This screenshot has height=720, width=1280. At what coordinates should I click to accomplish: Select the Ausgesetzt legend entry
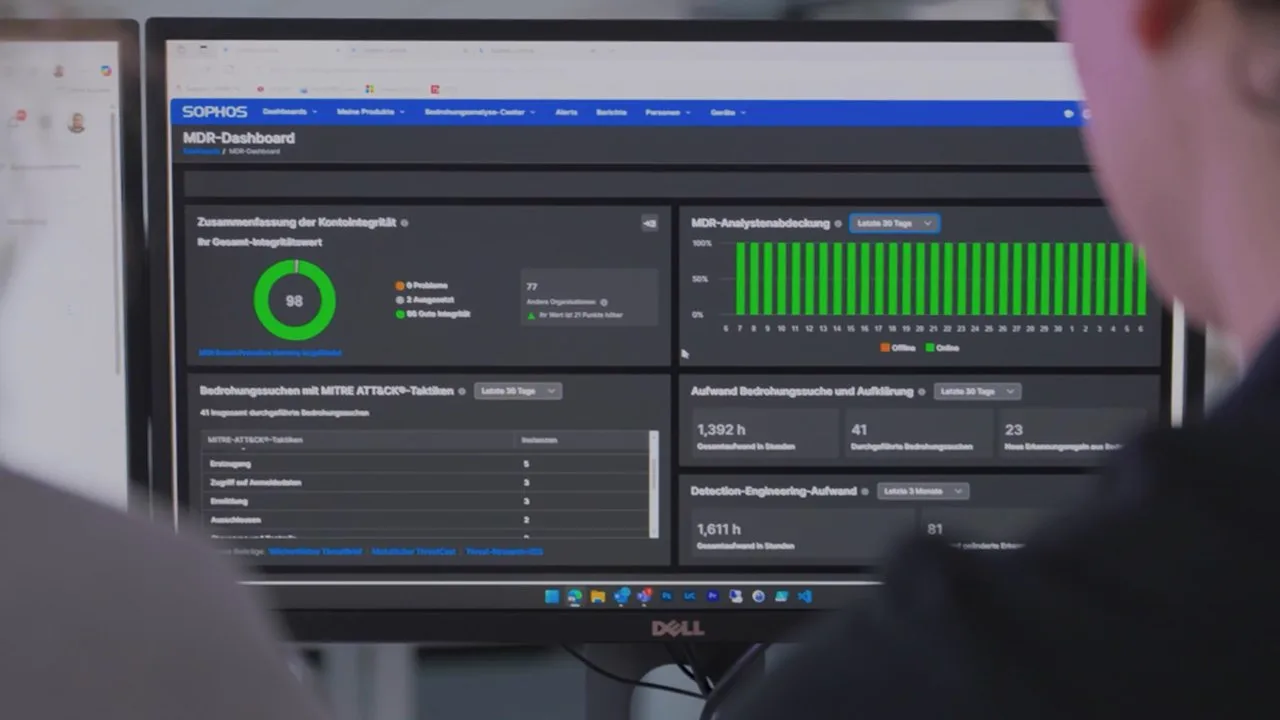[424, 300]
